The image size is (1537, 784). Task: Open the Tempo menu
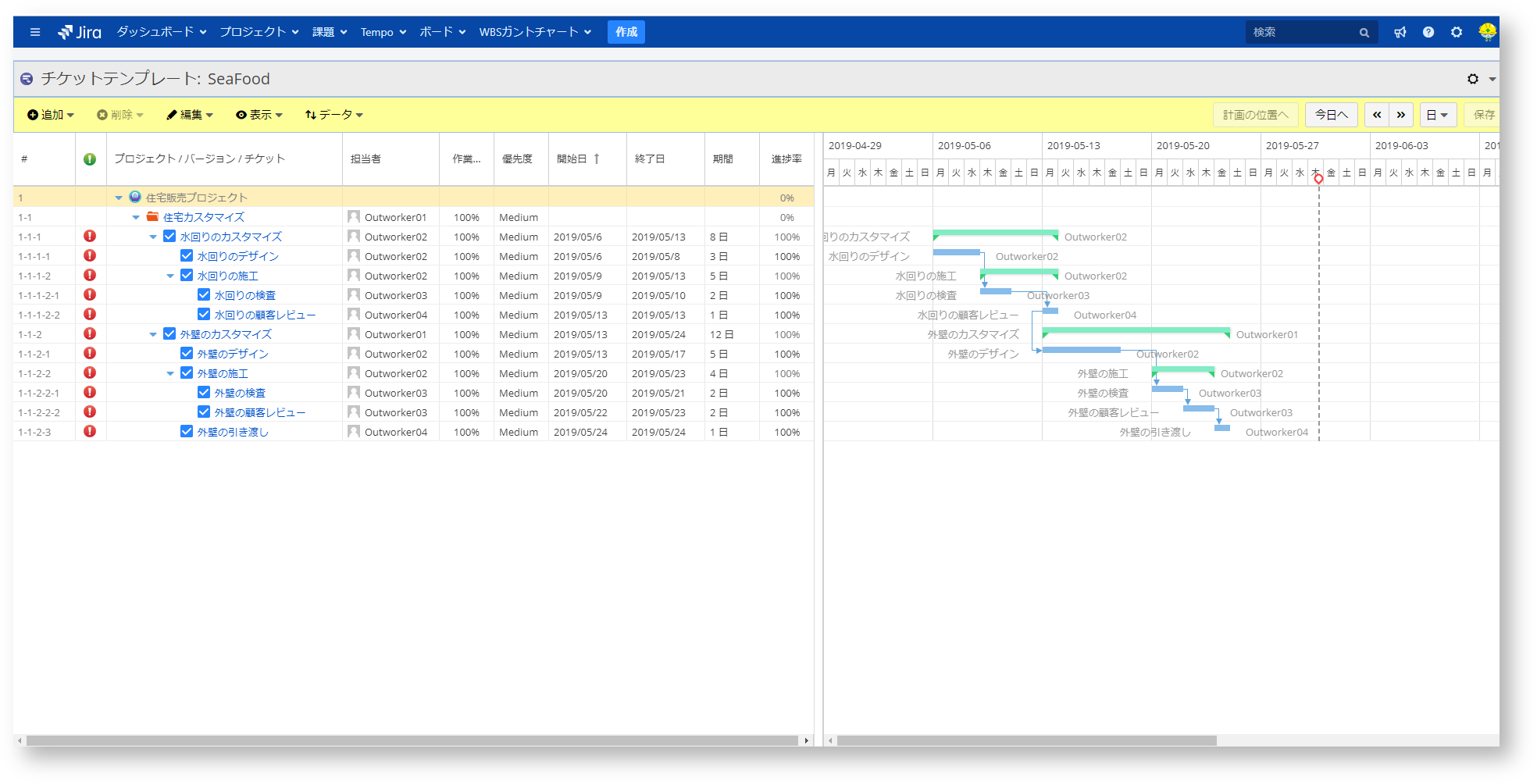[383, 32]
